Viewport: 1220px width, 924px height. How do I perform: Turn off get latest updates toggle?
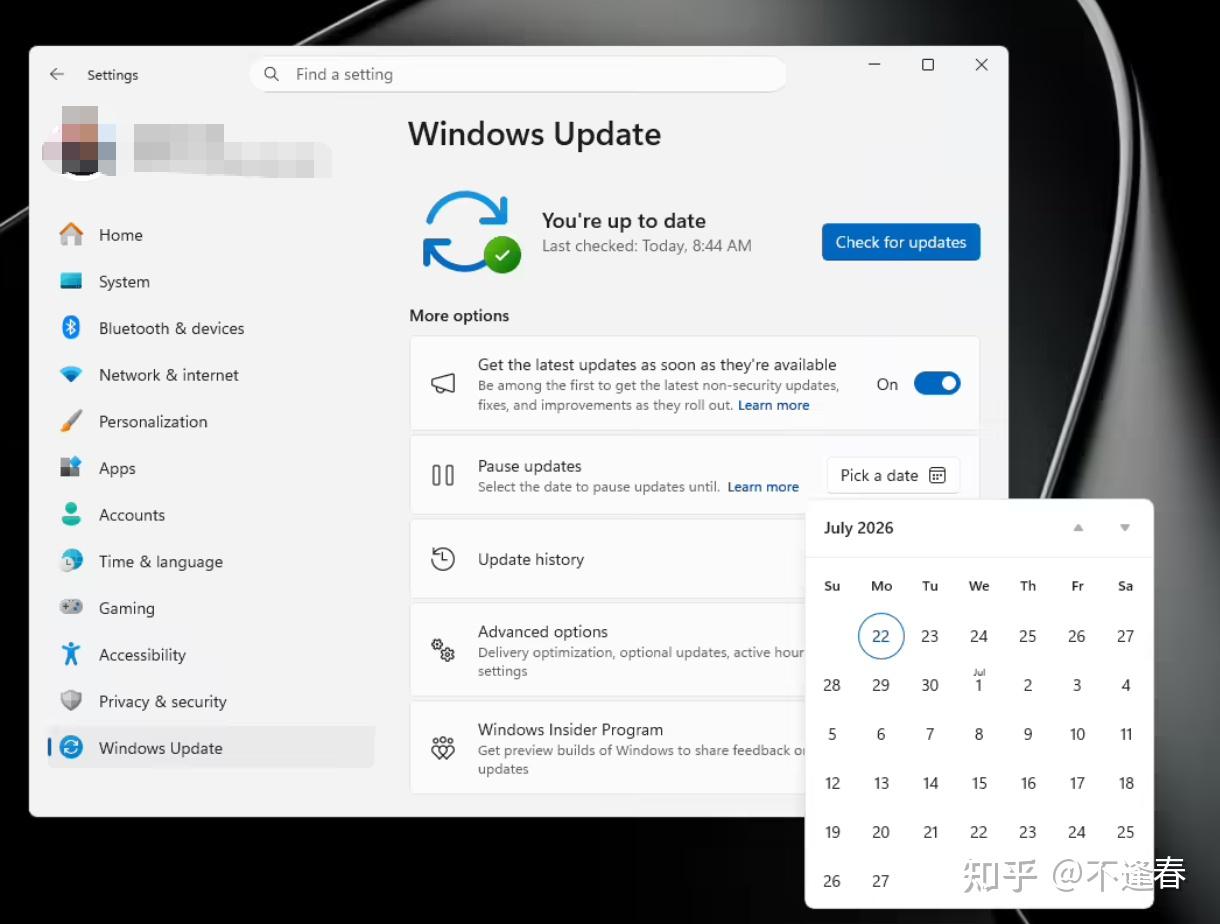click(x=937, y=384)
